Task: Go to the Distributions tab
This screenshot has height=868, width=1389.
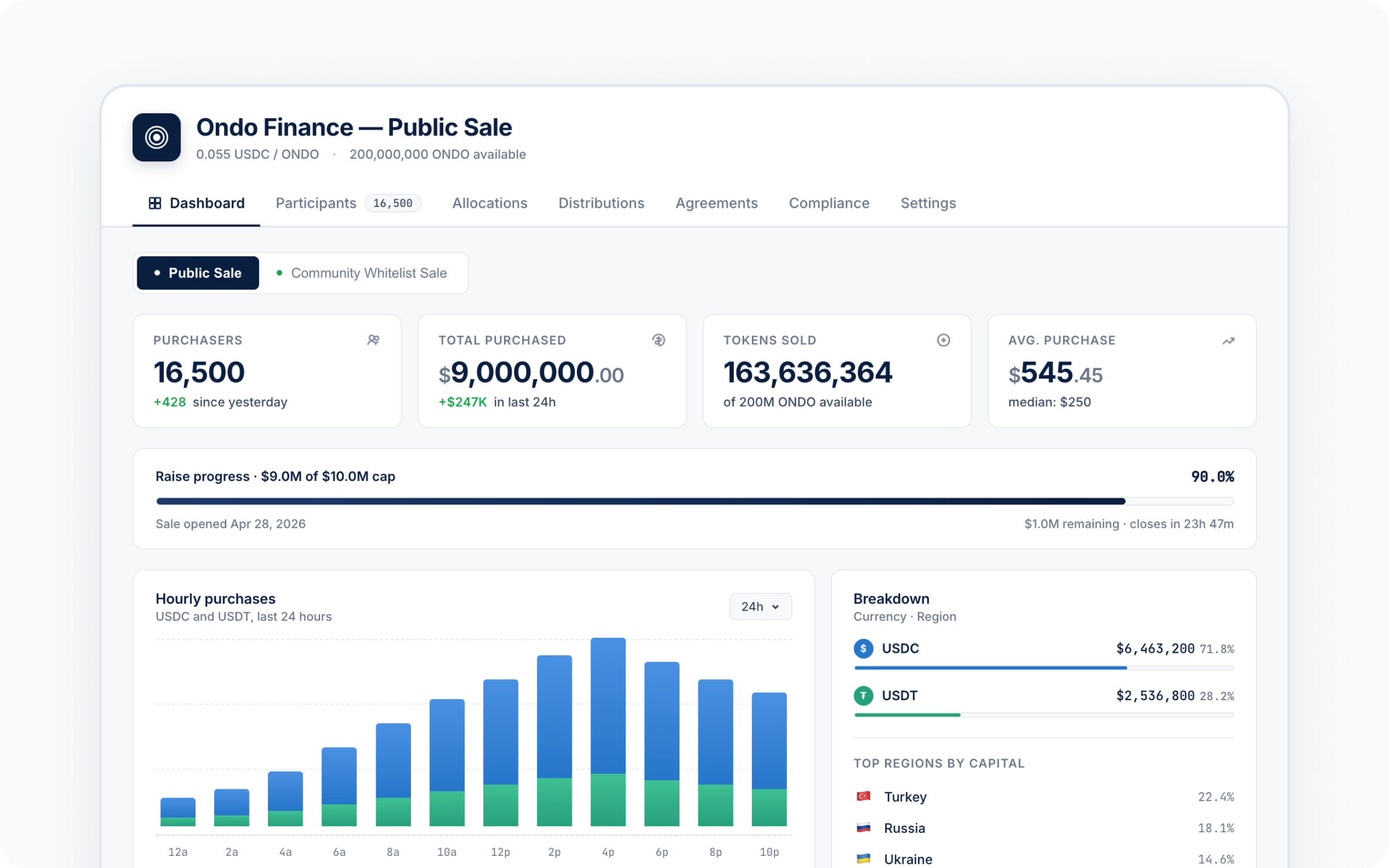Action: (x=601, y=203)
